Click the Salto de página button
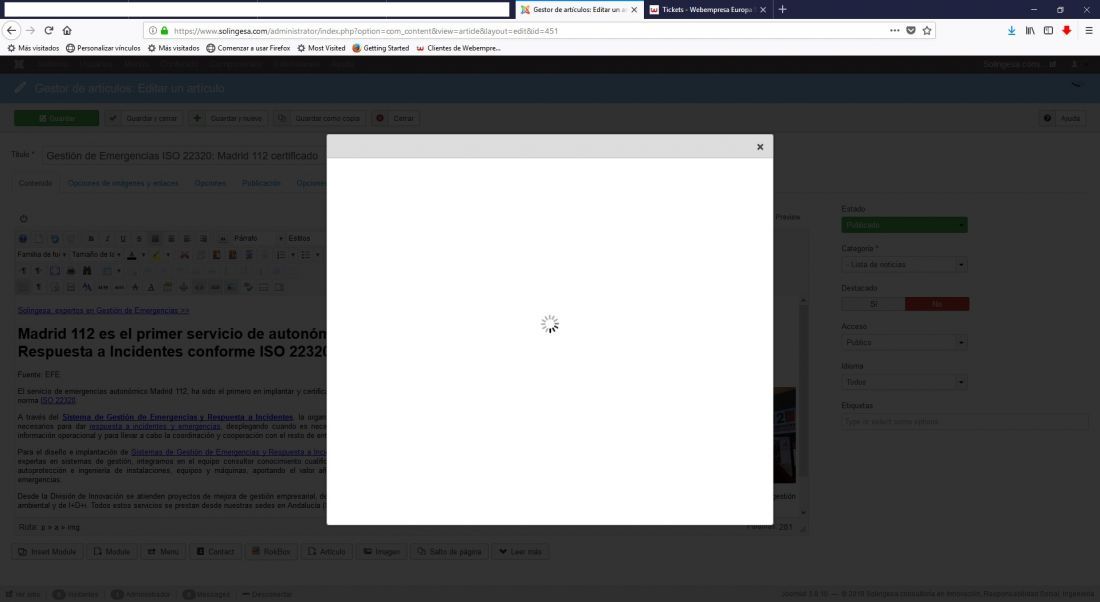 click(449, 552)
